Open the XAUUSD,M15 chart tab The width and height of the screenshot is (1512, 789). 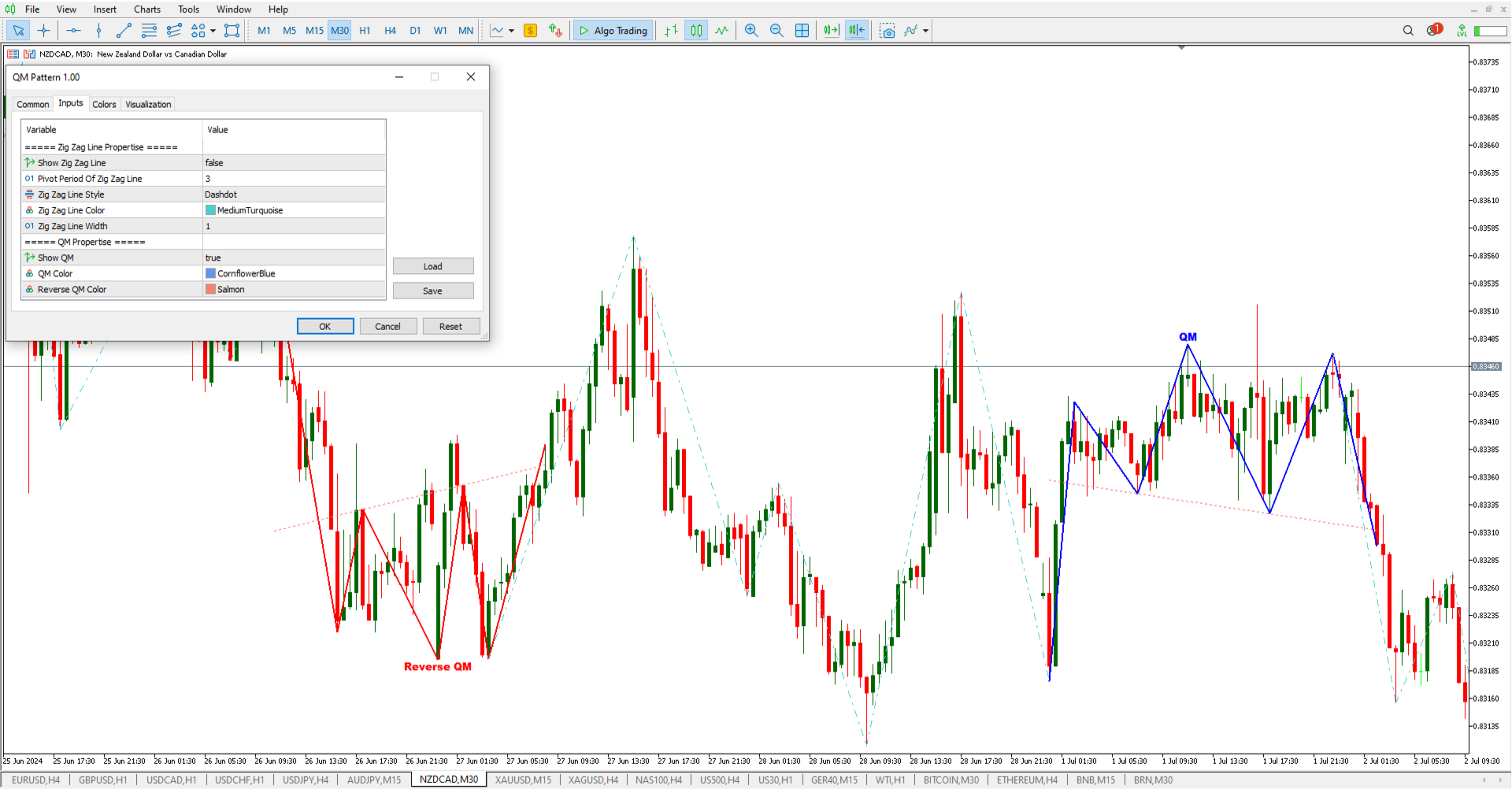click(523, 780)
